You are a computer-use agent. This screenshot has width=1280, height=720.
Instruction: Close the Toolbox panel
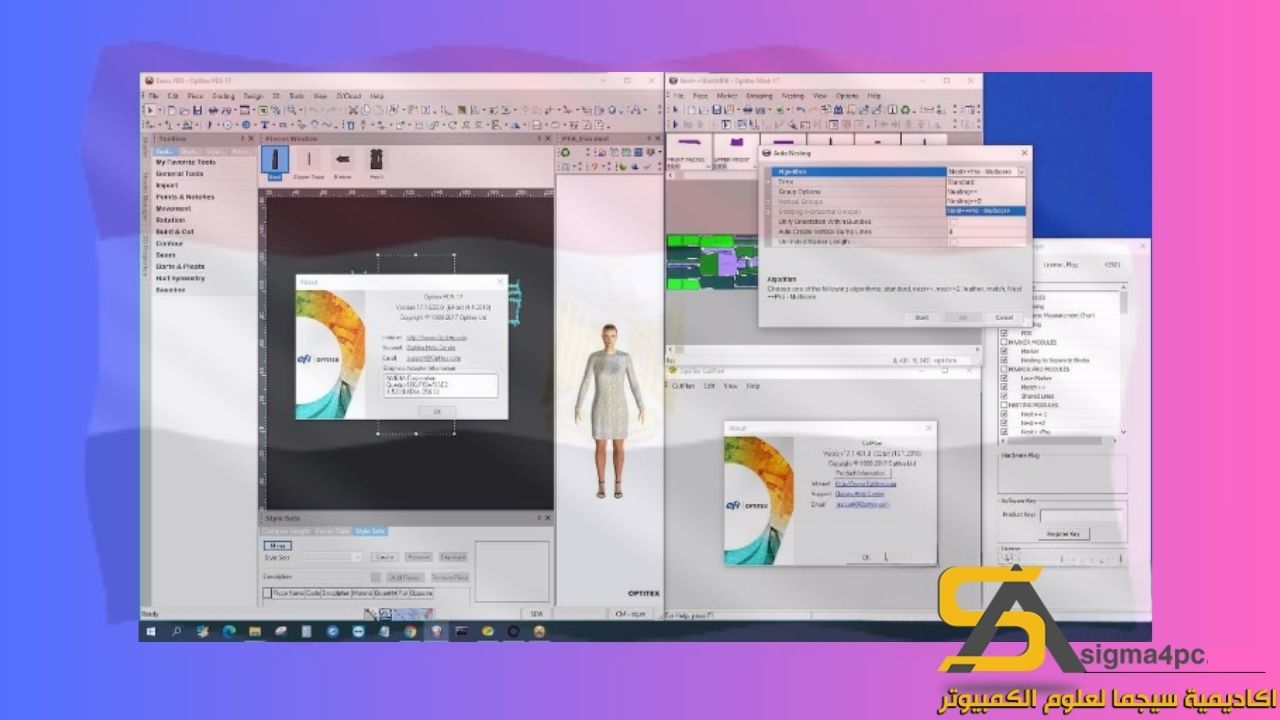pyautogui.click(x=250, y=138)
